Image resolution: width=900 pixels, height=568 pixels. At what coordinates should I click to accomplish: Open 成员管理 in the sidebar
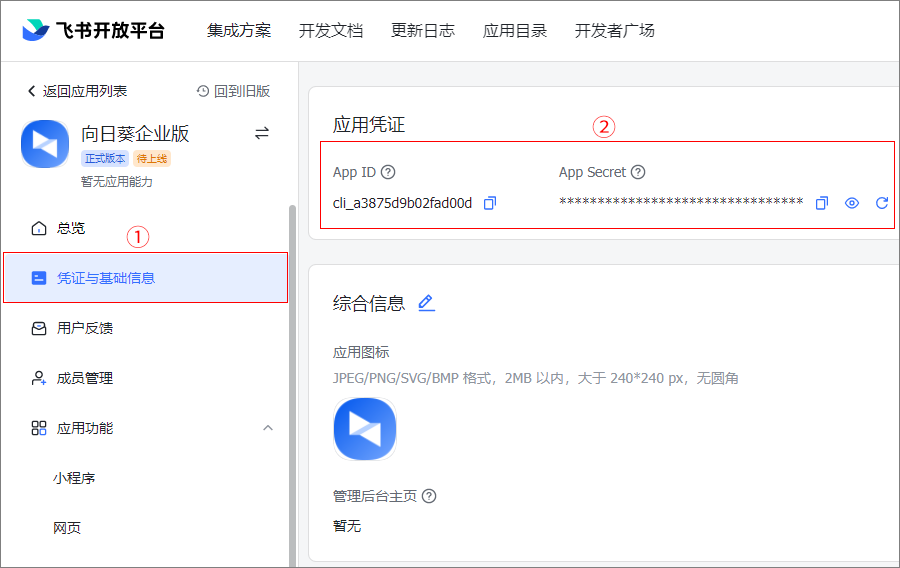[84, 378]
